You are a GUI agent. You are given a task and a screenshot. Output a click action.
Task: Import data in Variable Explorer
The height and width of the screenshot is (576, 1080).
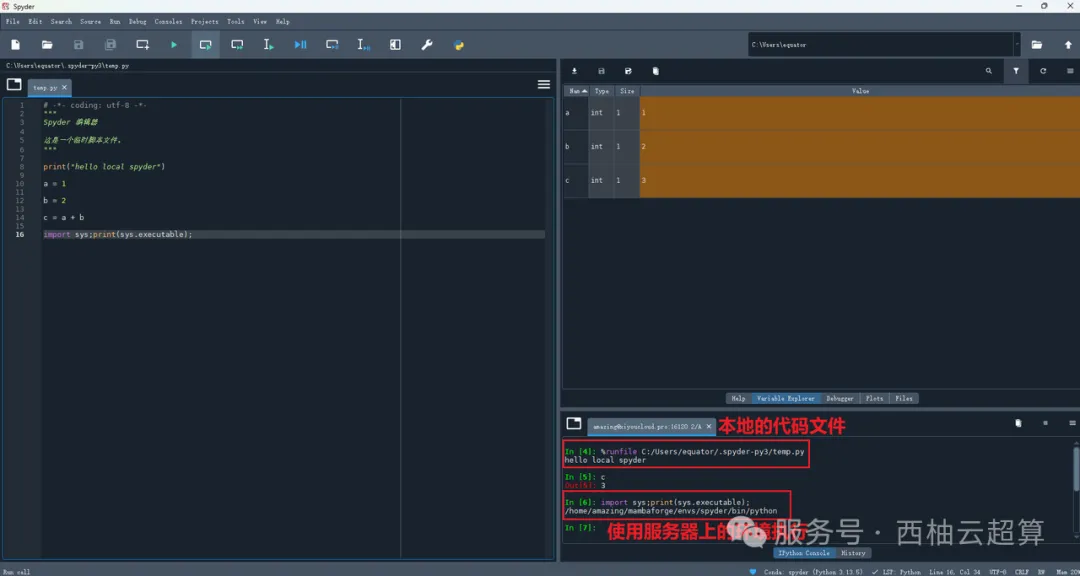pos(574,71)
